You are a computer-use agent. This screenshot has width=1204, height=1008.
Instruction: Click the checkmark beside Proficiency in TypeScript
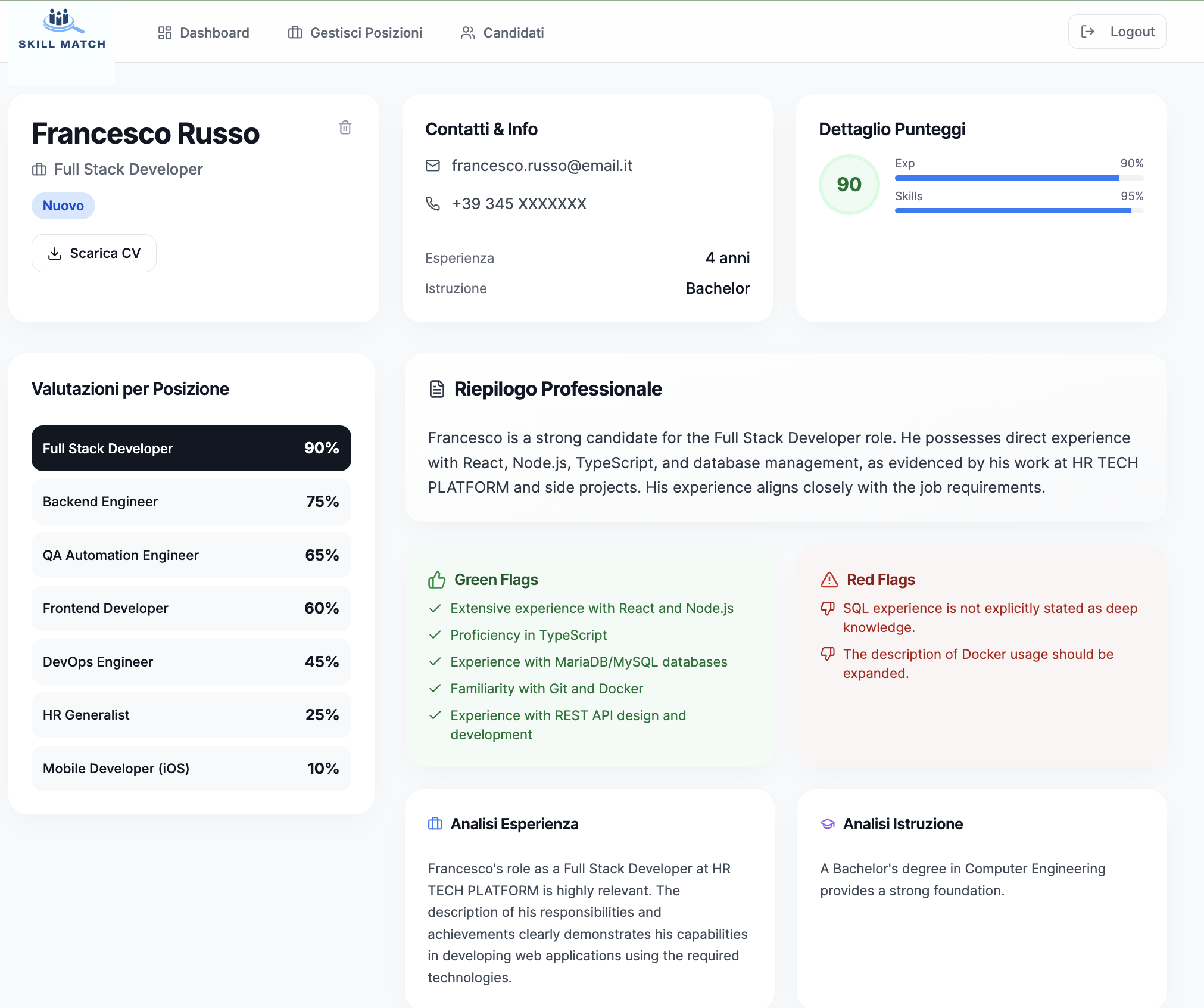tap(435, 635)
